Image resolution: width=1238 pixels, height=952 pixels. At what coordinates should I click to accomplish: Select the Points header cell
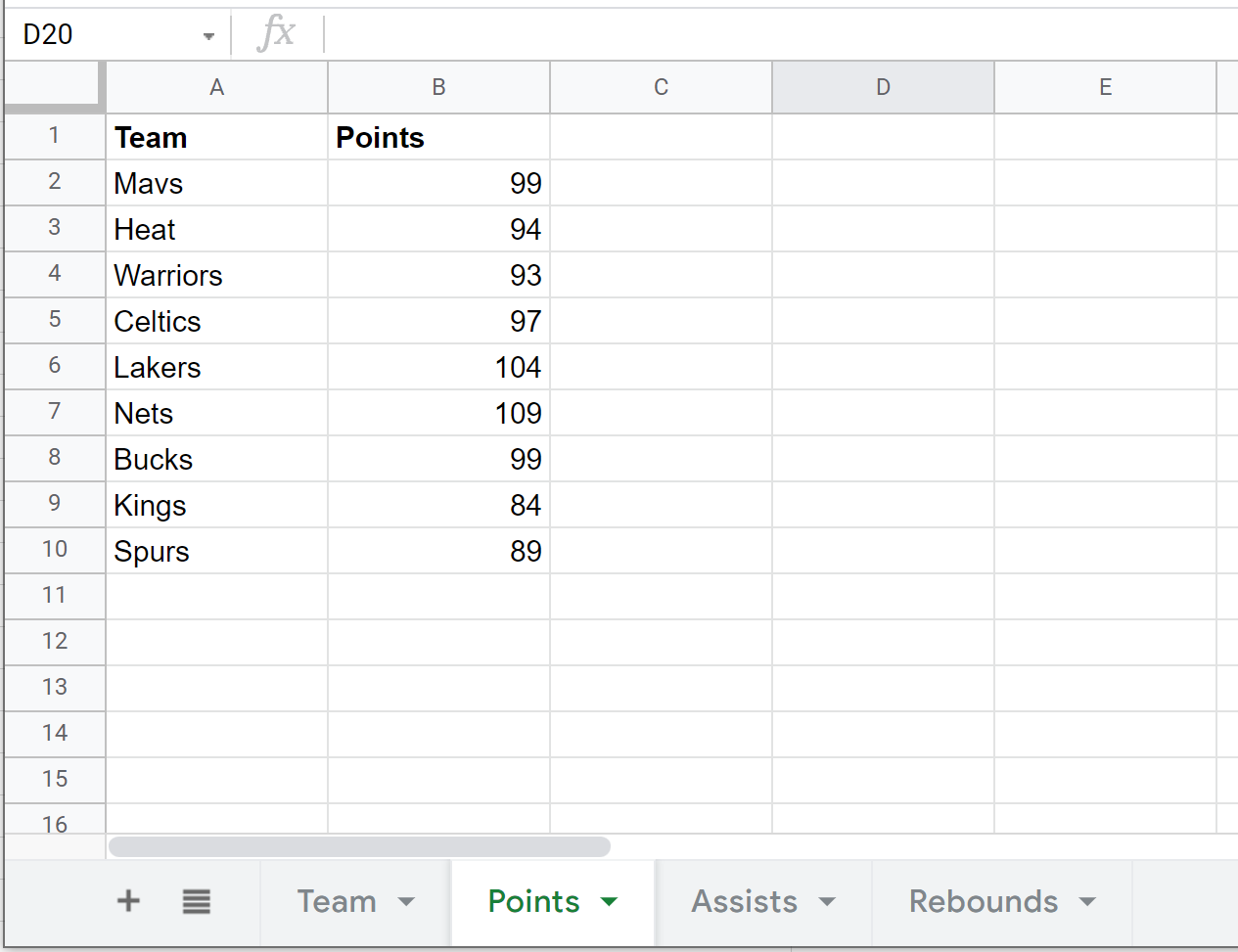tap(438, 137)
